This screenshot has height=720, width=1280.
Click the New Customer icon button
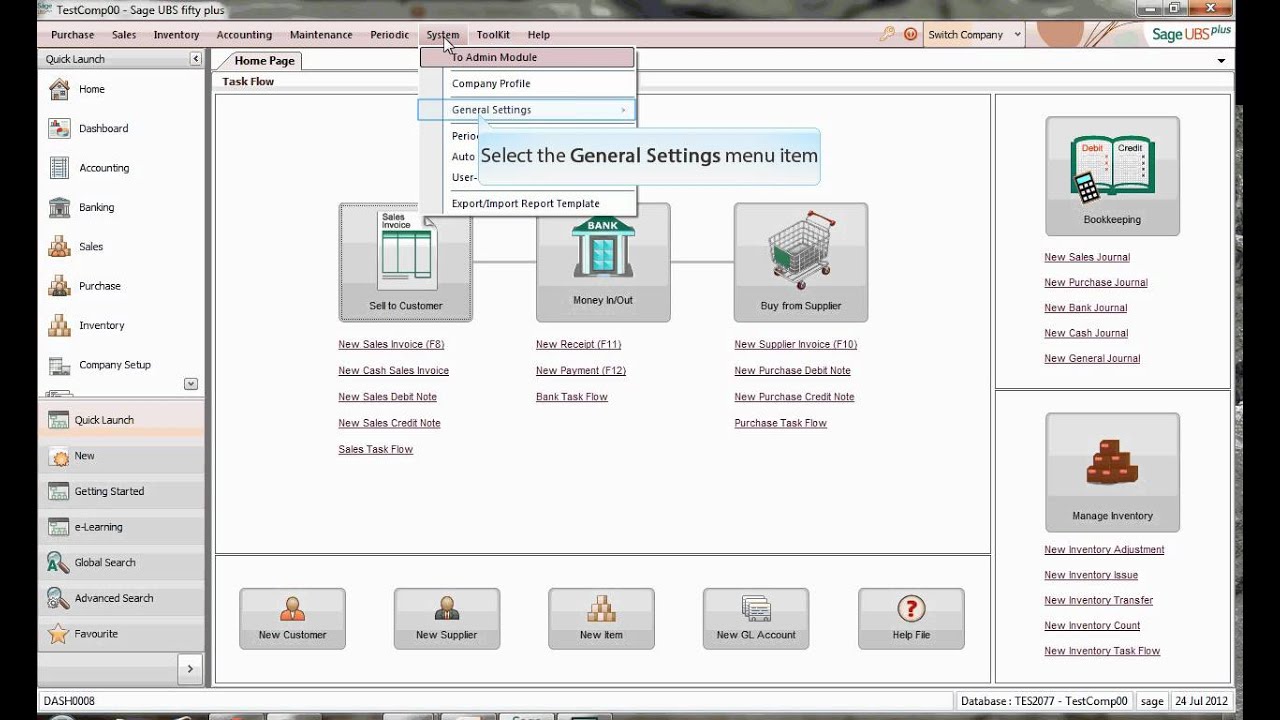tap(292, 618)
